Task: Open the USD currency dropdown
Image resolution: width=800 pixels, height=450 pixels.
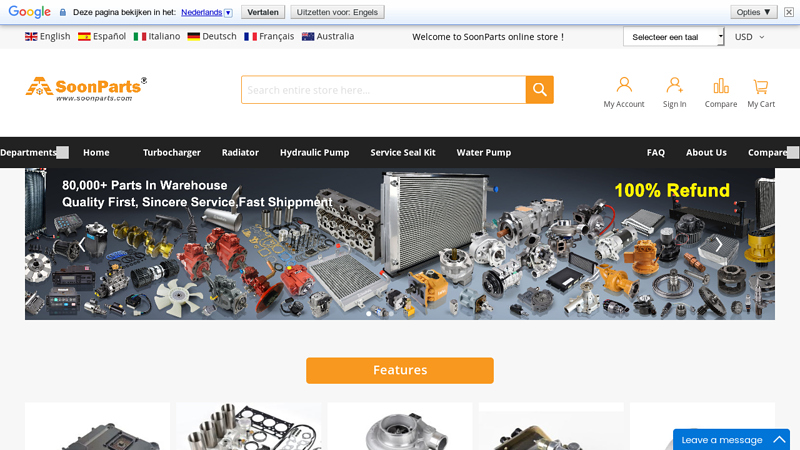Action: (749, 37)
